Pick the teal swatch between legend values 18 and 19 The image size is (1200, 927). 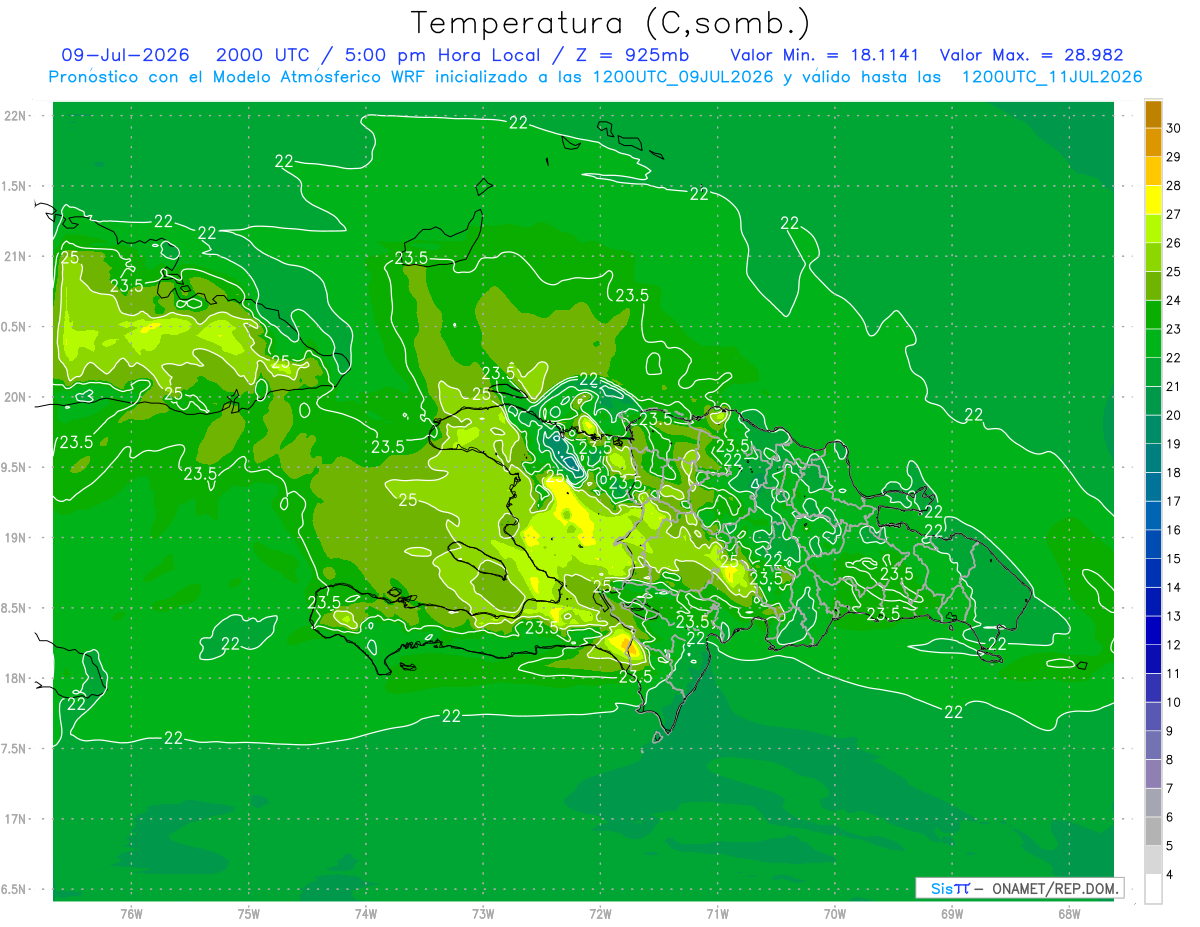coord(1153,459)
